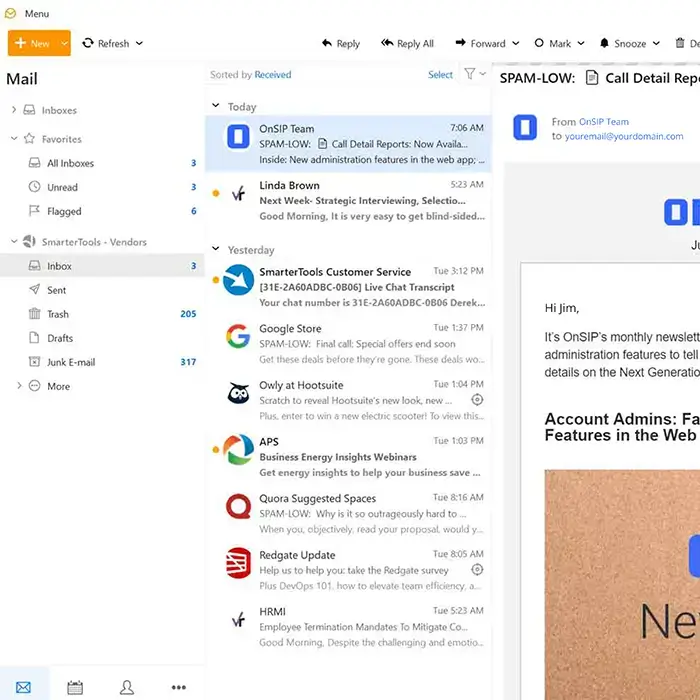This screenshot has width=700, height=700.
Task: Click the Forward arrow icon
Action: [460, 43]
